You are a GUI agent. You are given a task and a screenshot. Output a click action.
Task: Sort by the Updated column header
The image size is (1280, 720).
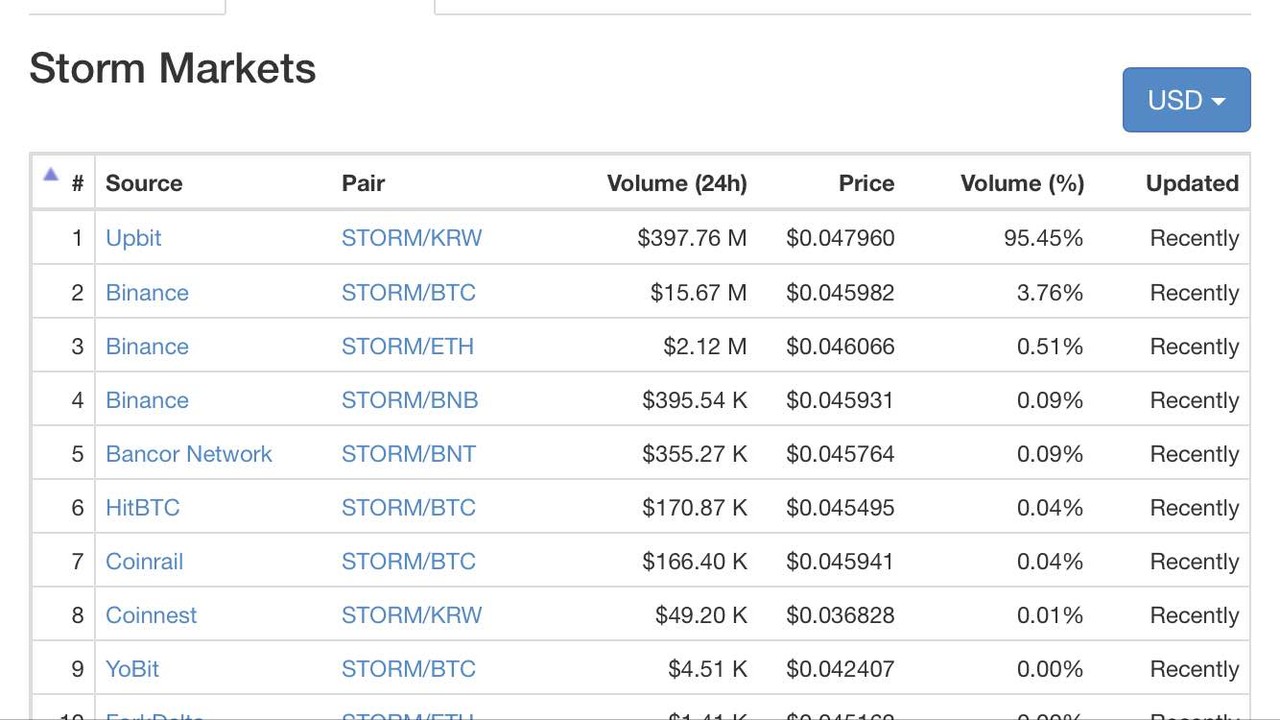click(1191, 183)
